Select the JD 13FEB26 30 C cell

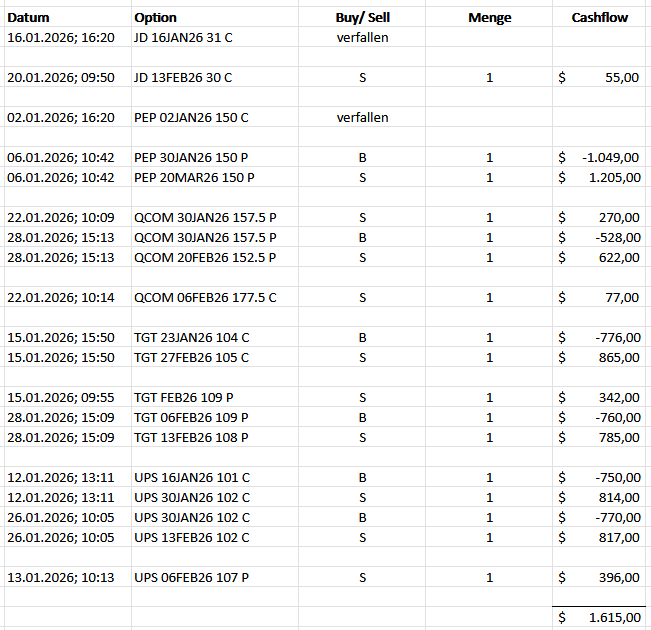click(x=183, y=77)
